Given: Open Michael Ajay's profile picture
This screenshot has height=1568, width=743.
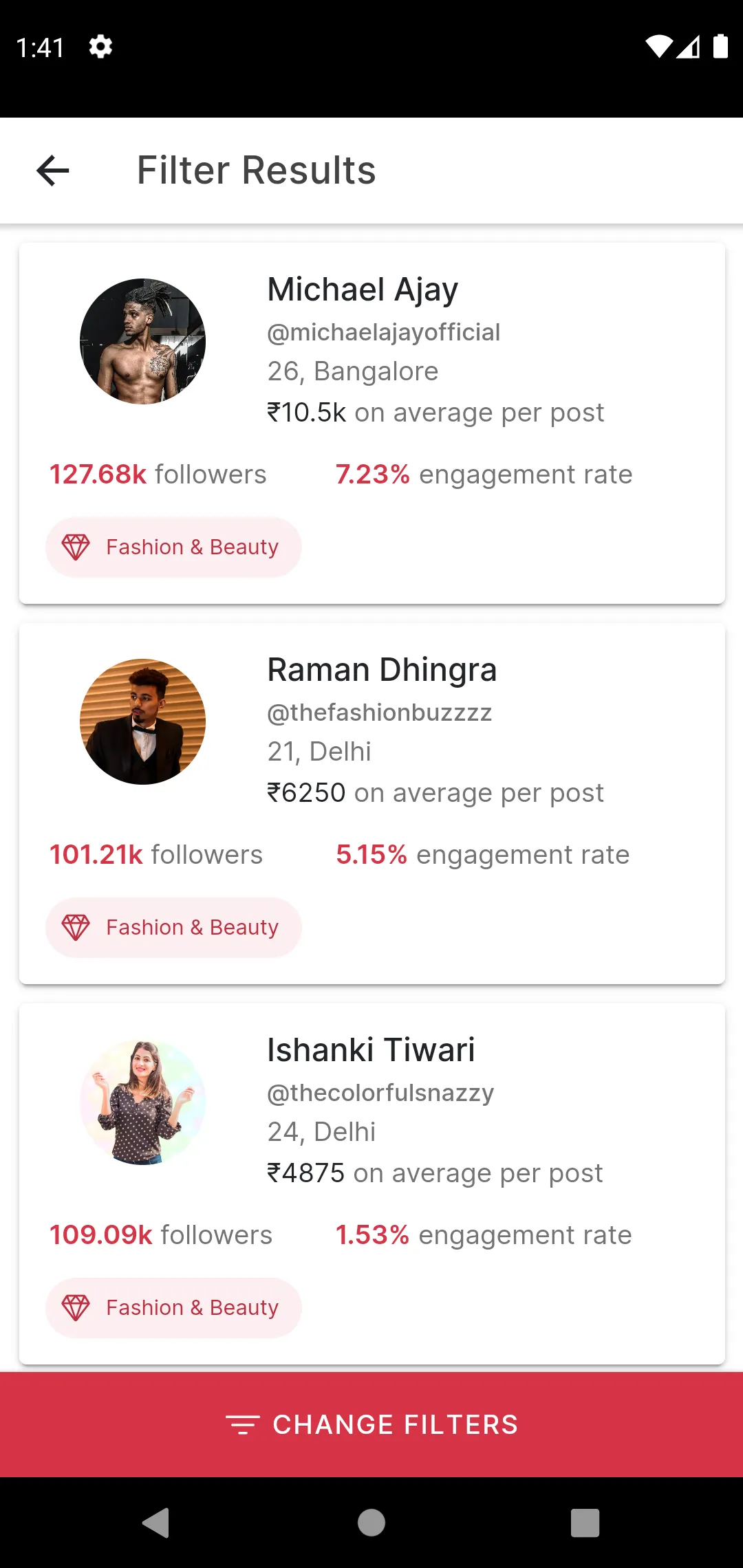Looking at the screenshot, I should coord(142,341).
